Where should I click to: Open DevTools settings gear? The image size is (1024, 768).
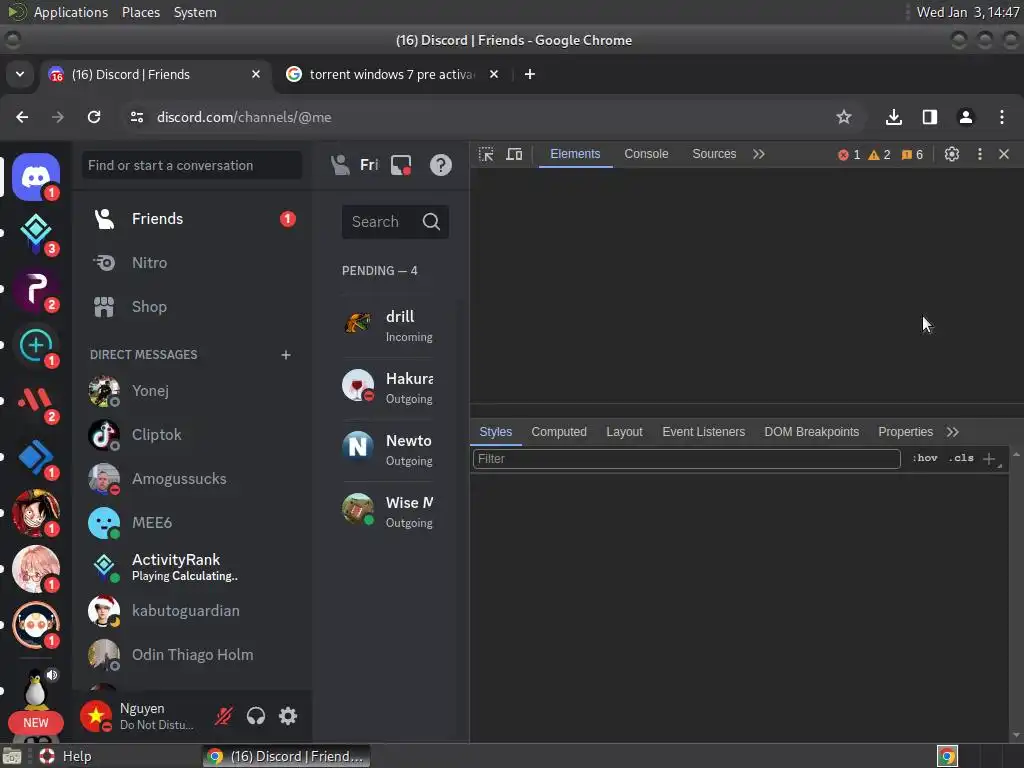[952, 154]
